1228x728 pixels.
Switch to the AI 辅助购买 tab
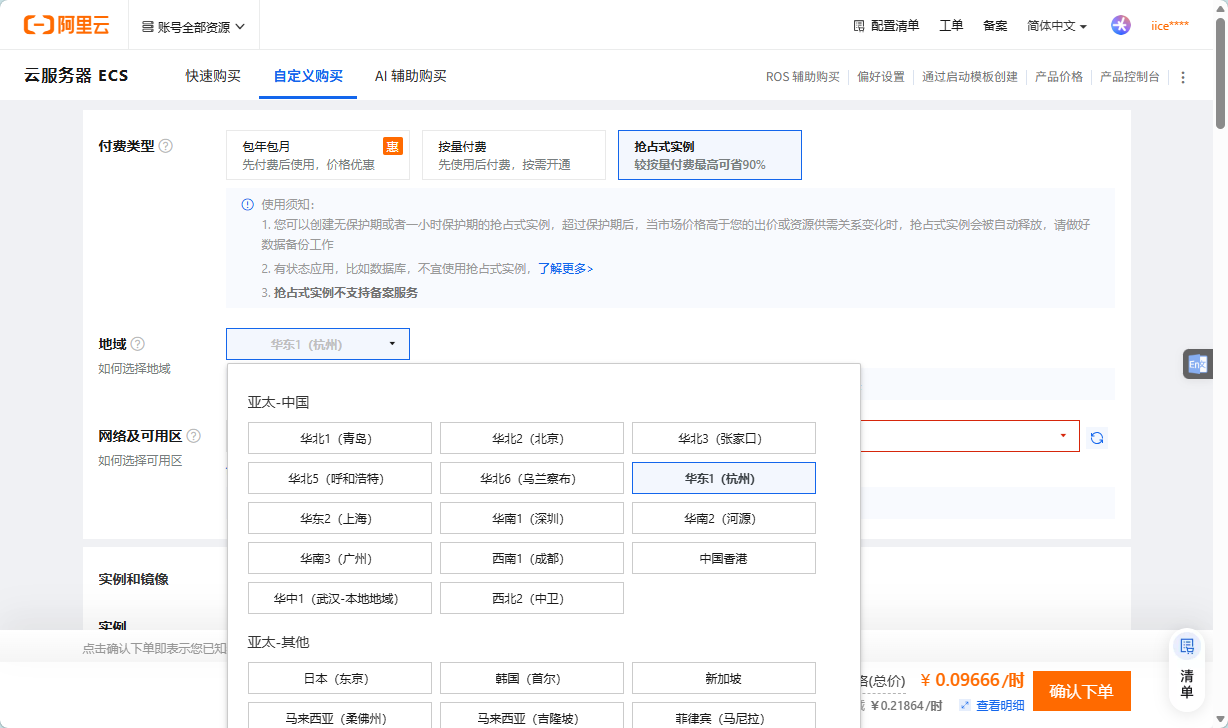click(411, 76)
